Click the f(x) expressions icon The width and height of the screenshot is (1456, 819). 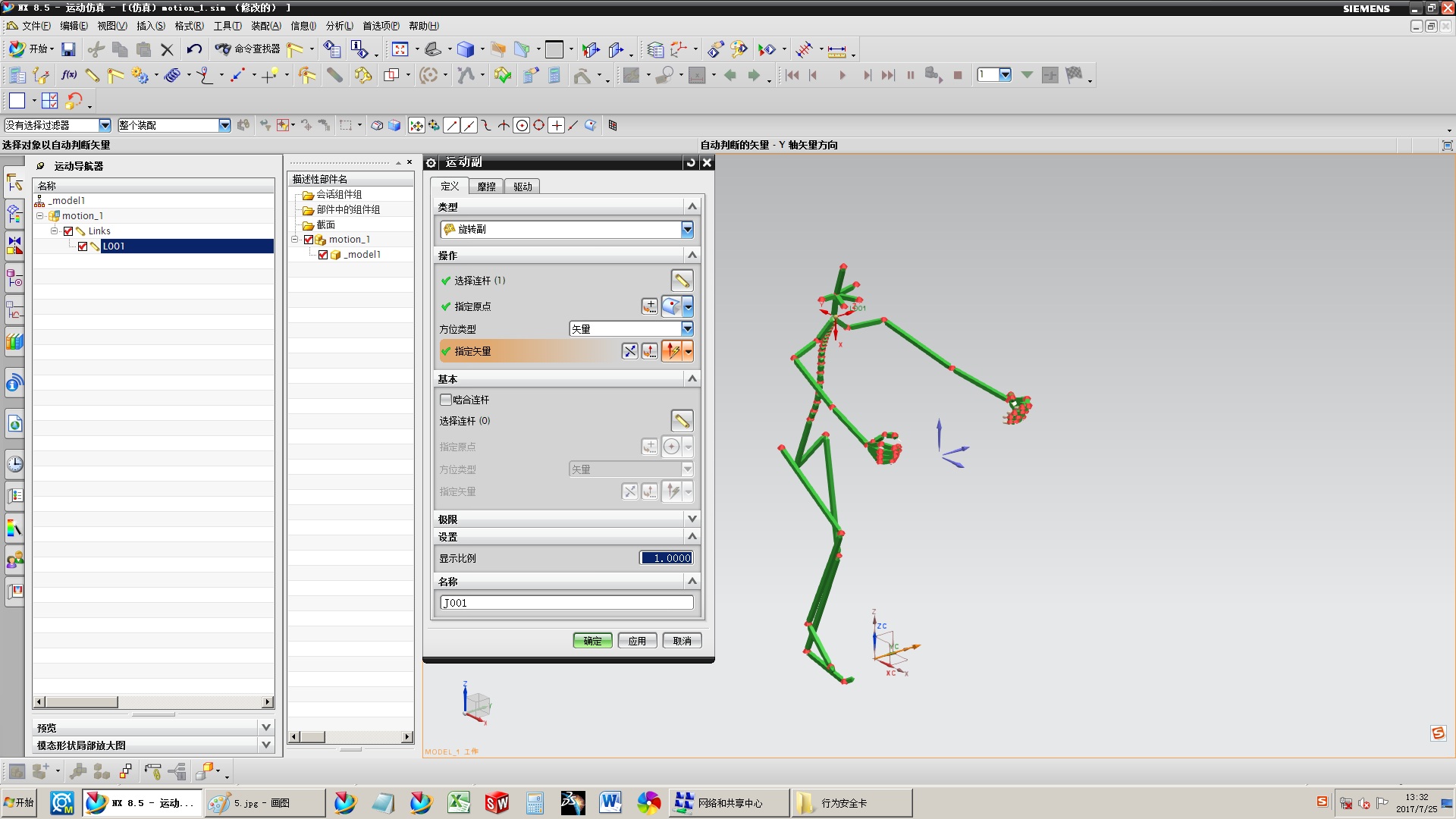tap(69, 75)
